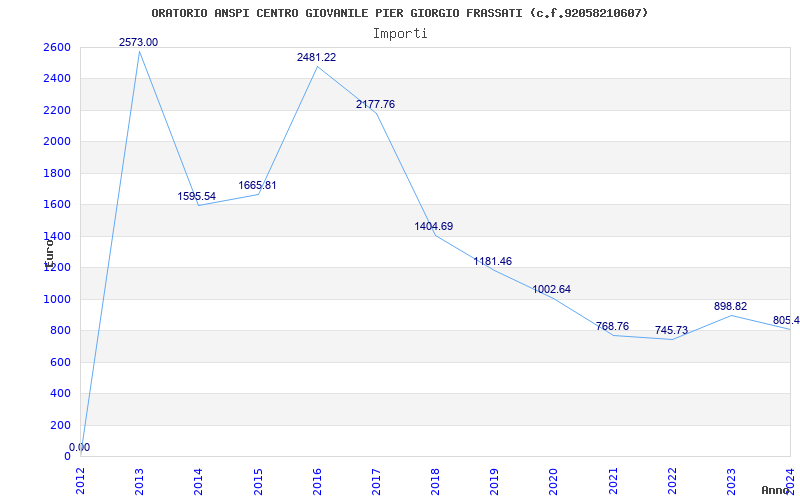Click the 745.73 data label
800x500 pixels.
point(671,331)
